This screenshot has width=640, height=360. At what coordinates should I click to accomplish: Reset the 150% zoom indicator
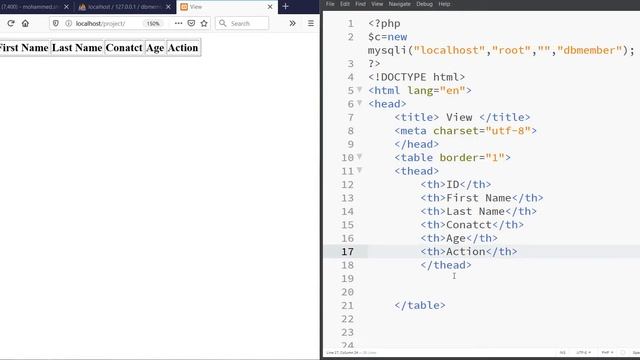[153, 23]
